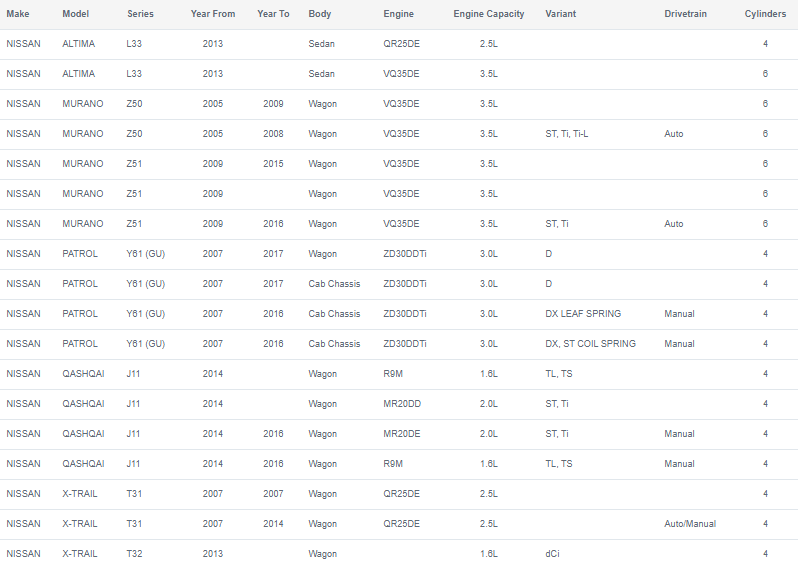The image size is (801, 580).
Task: Click the X-TRAIL T32 series cell
Action: [x=134, y=554]
